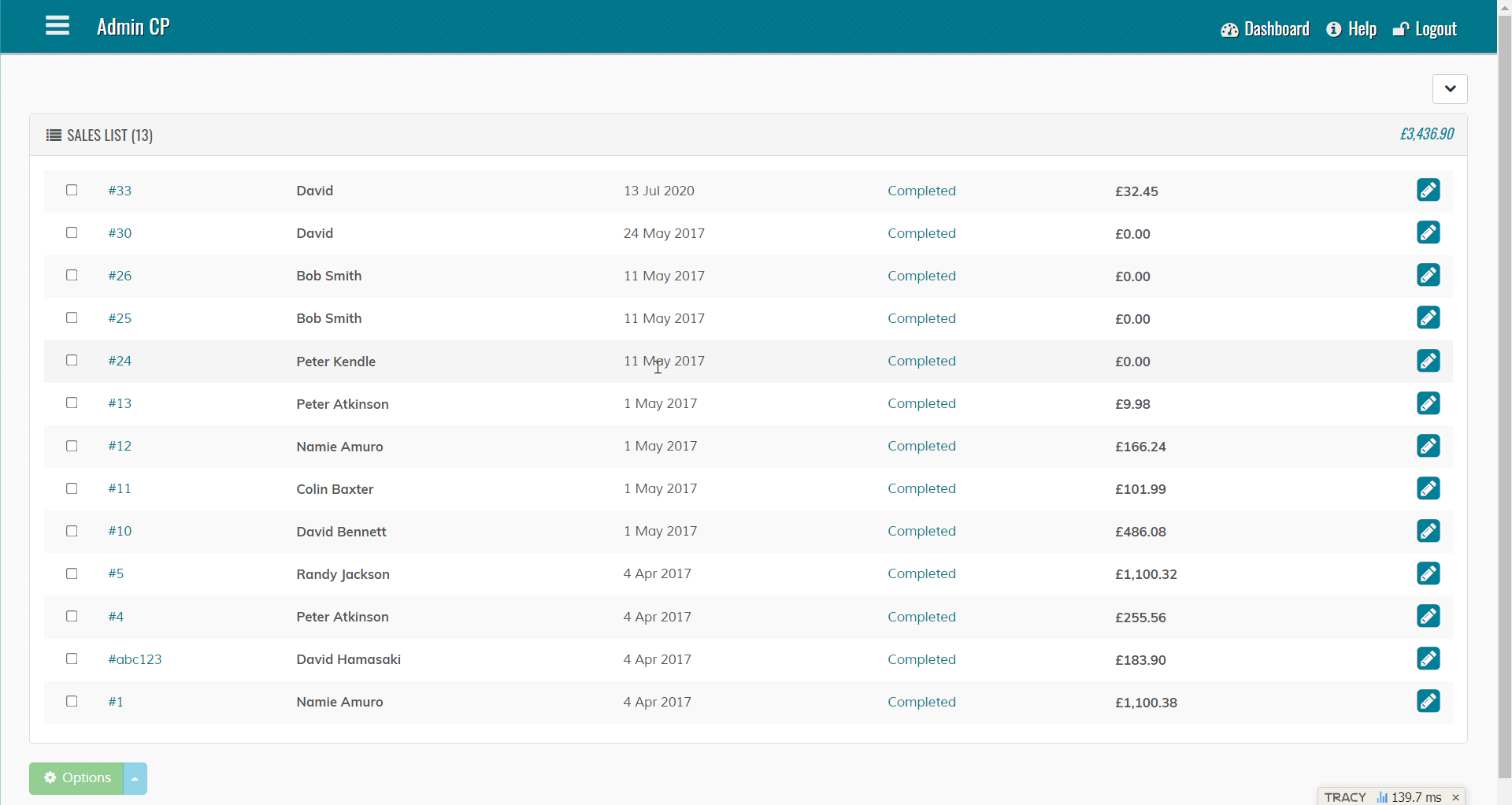
Task: Open invoice link #26
Action: 120,276
